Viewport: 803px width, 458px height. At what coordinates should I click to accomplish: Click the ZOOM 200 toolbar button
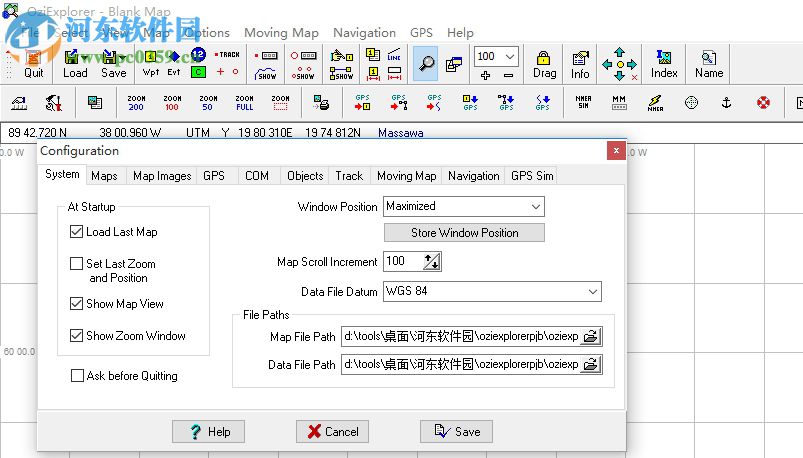coord(136,103)
